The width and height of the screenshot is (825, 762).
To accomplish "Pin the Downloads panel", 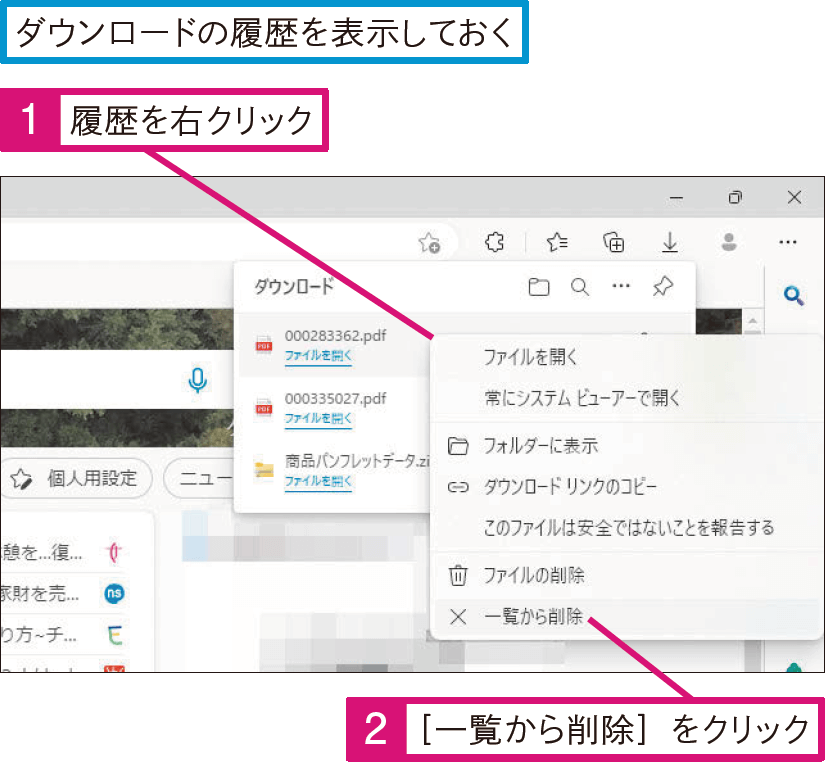I will pyautogui.click(x=662, y=286).
